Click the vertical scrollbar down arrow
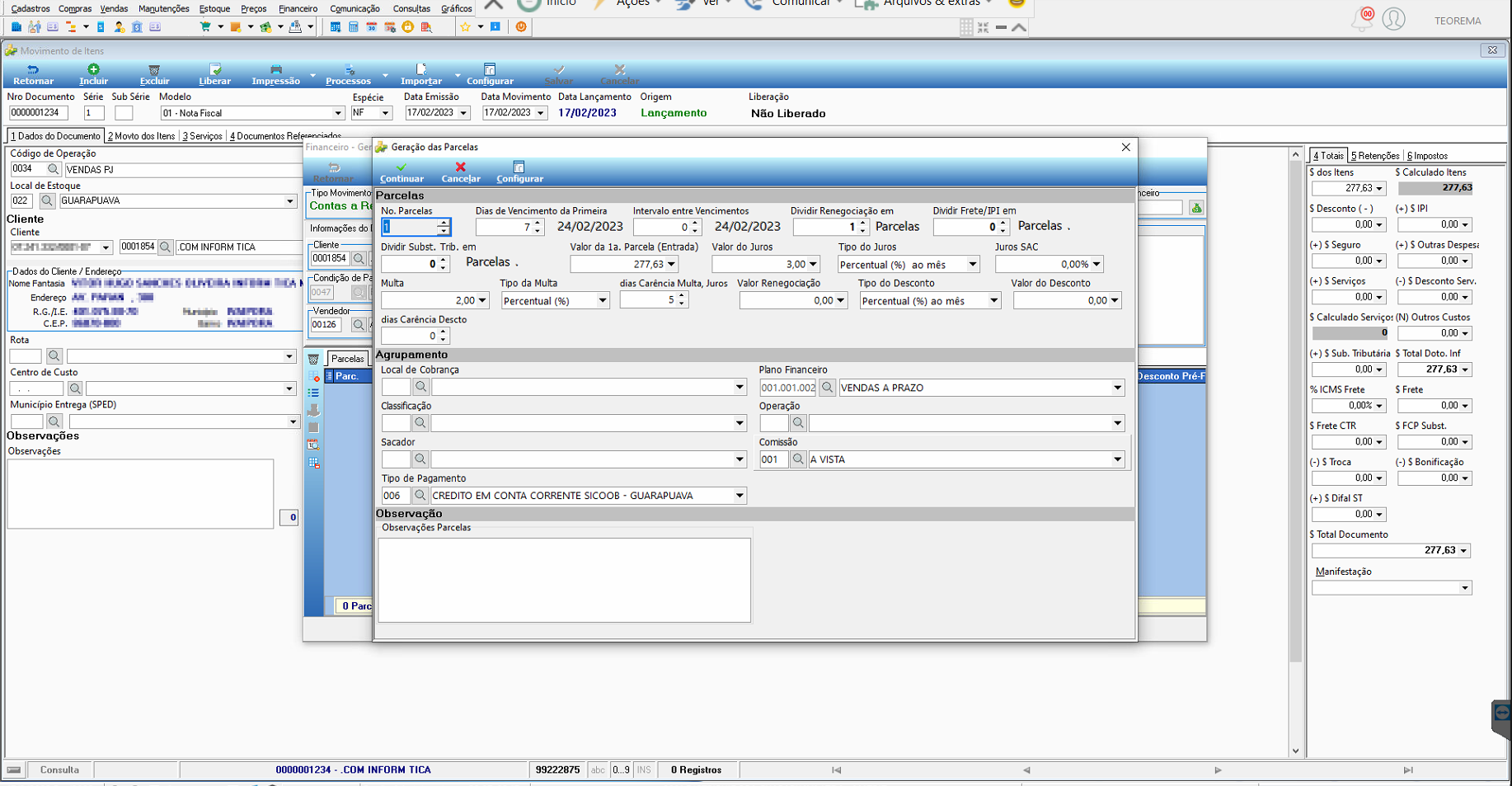 tap(1295, 751)
